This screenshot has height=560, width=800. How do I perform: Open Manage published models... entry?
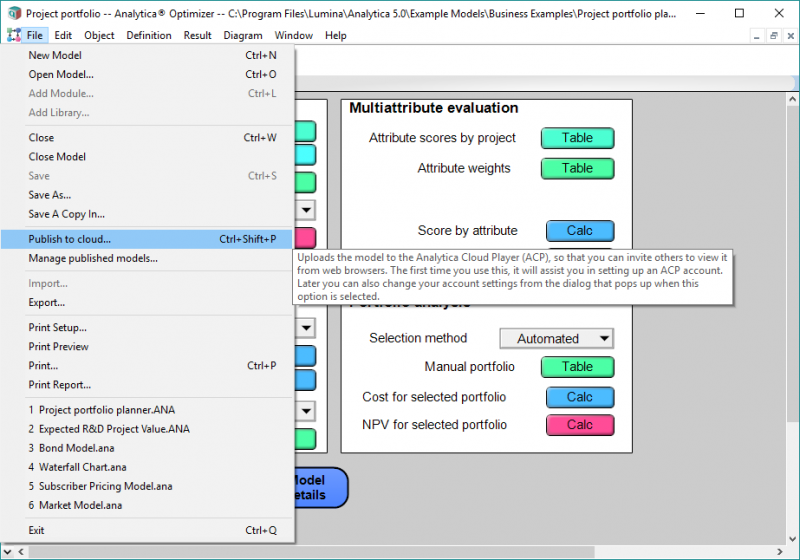(x=147, y=258)
